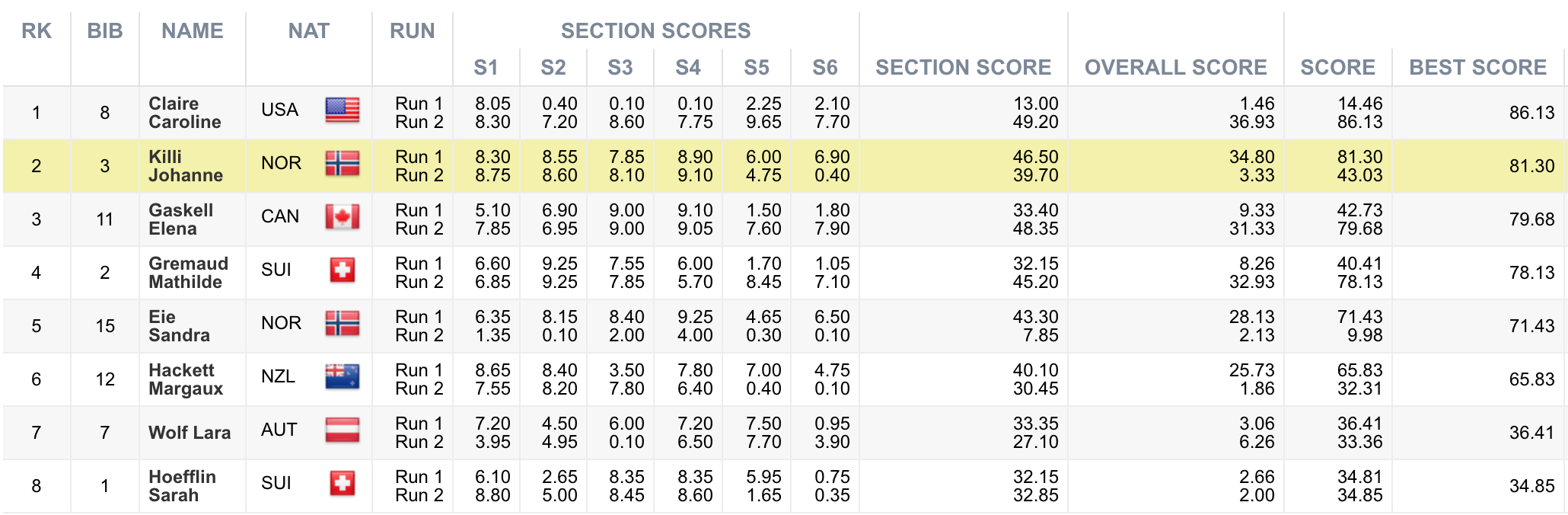Image resolution: width=1568 pixels, height=515 pixels.
Task: Click the New Zealand flag for Hackett Margaux
Action: click(x=342, y=377)
